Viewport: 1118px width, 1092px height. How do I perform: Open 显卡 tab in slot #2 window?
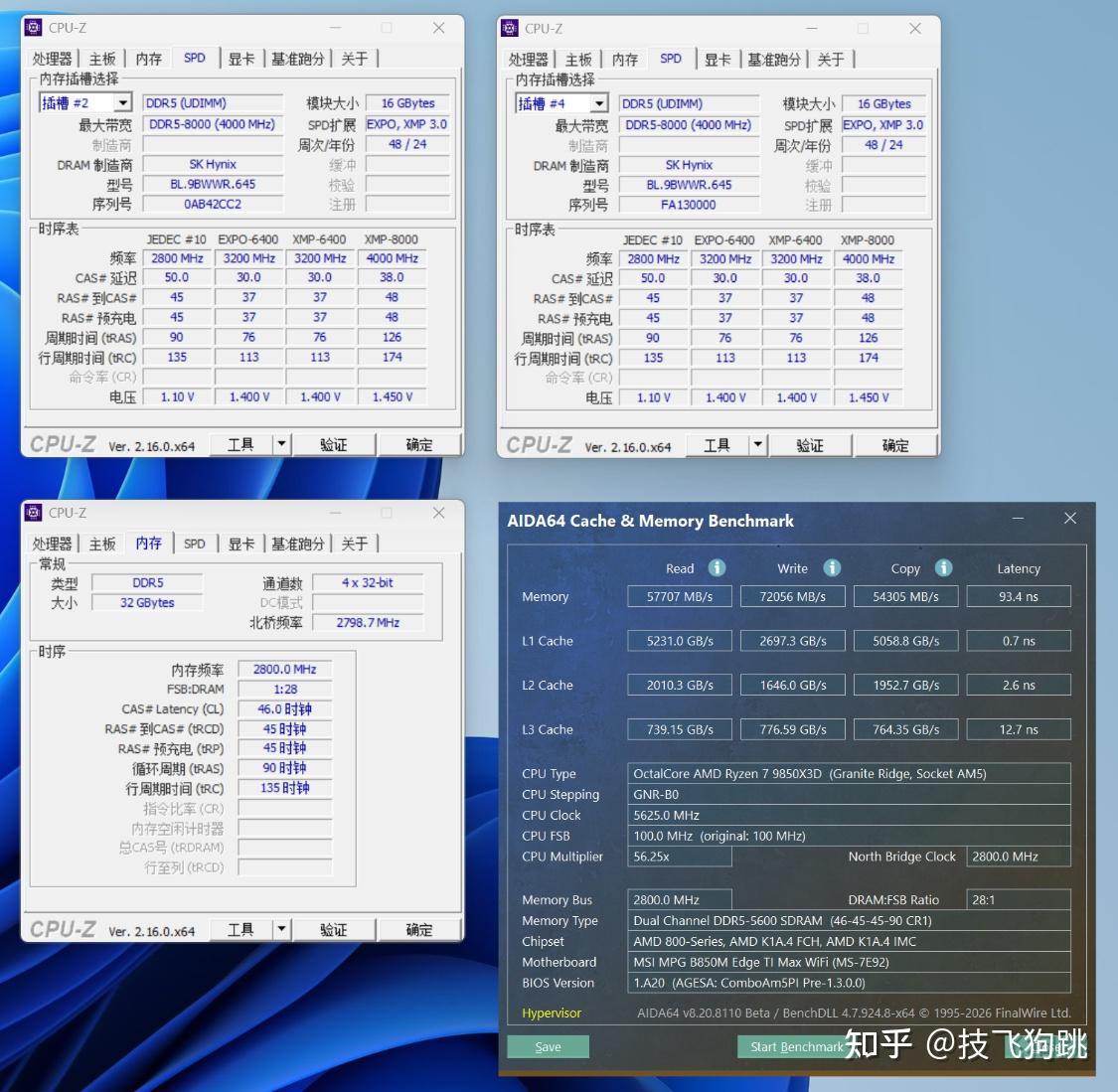pos(241,59)
